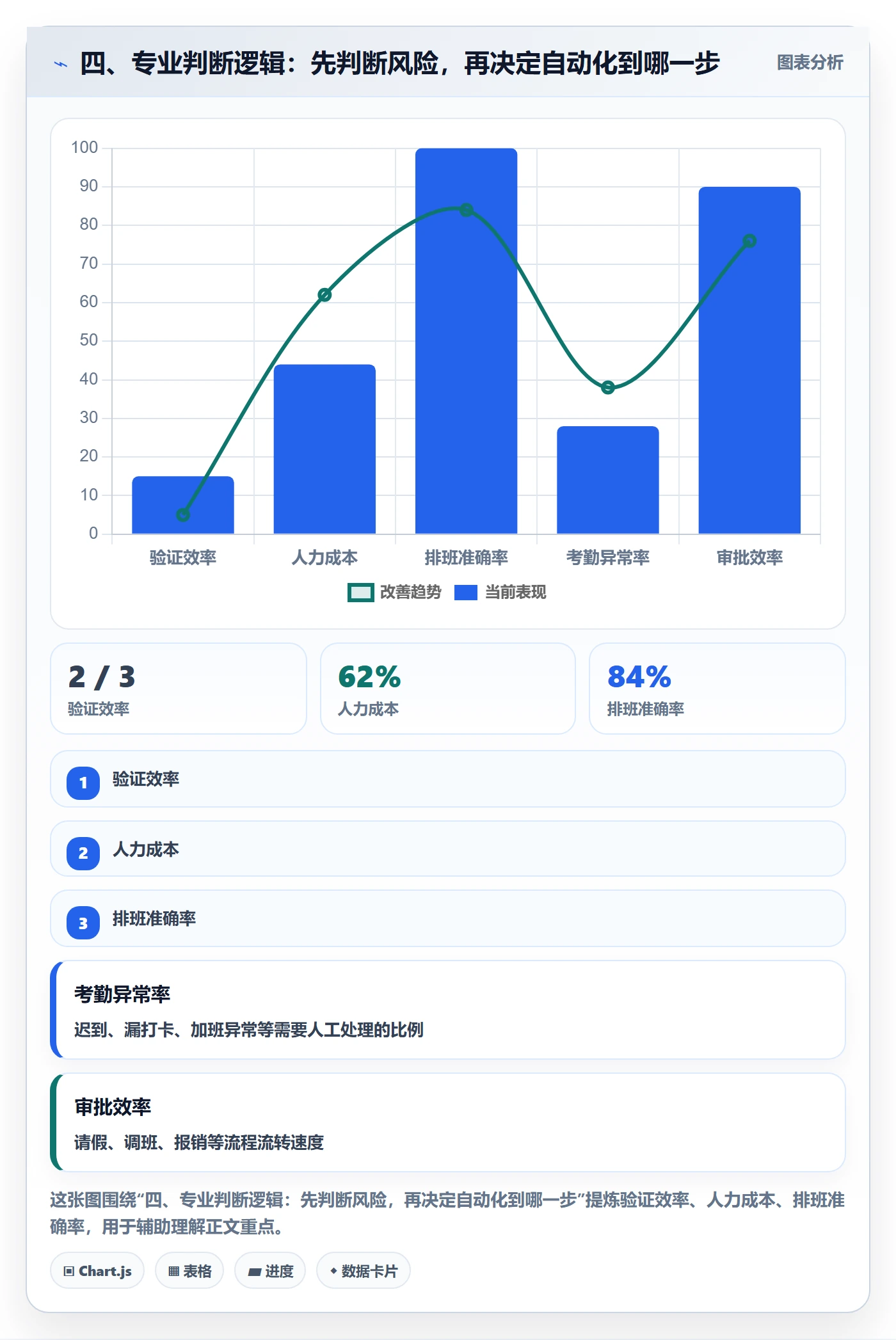
Task: Click the trend line point at 5
Action: click(x=183, y=514)
